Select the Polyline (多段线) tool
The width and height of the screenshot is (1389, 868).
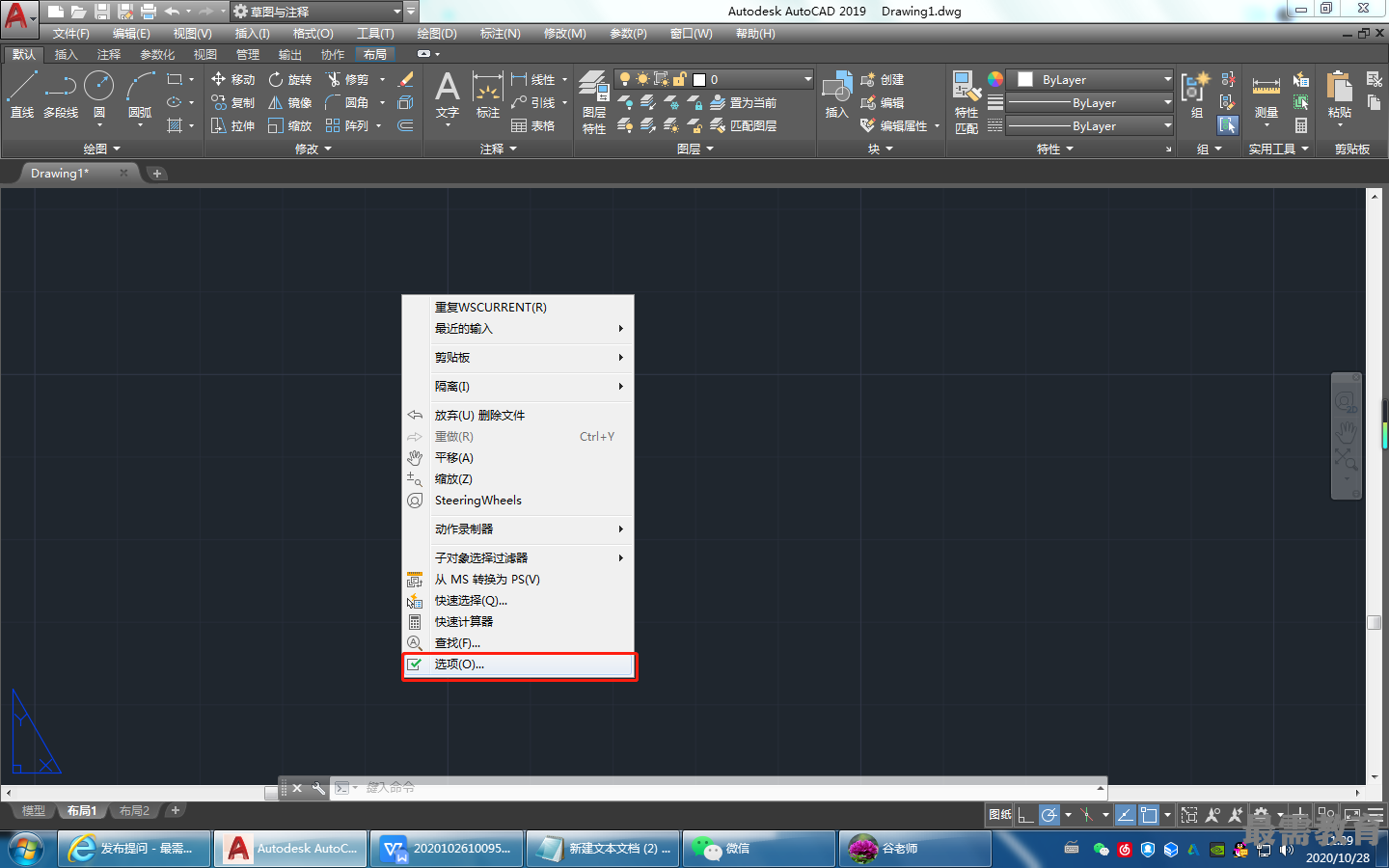point(61,95)
